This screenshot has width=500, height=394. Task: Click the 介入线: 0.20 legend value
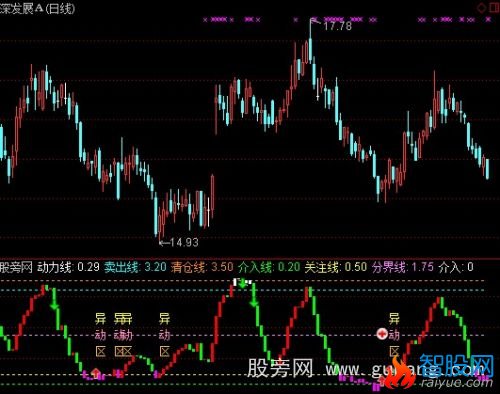pos(269,267)
